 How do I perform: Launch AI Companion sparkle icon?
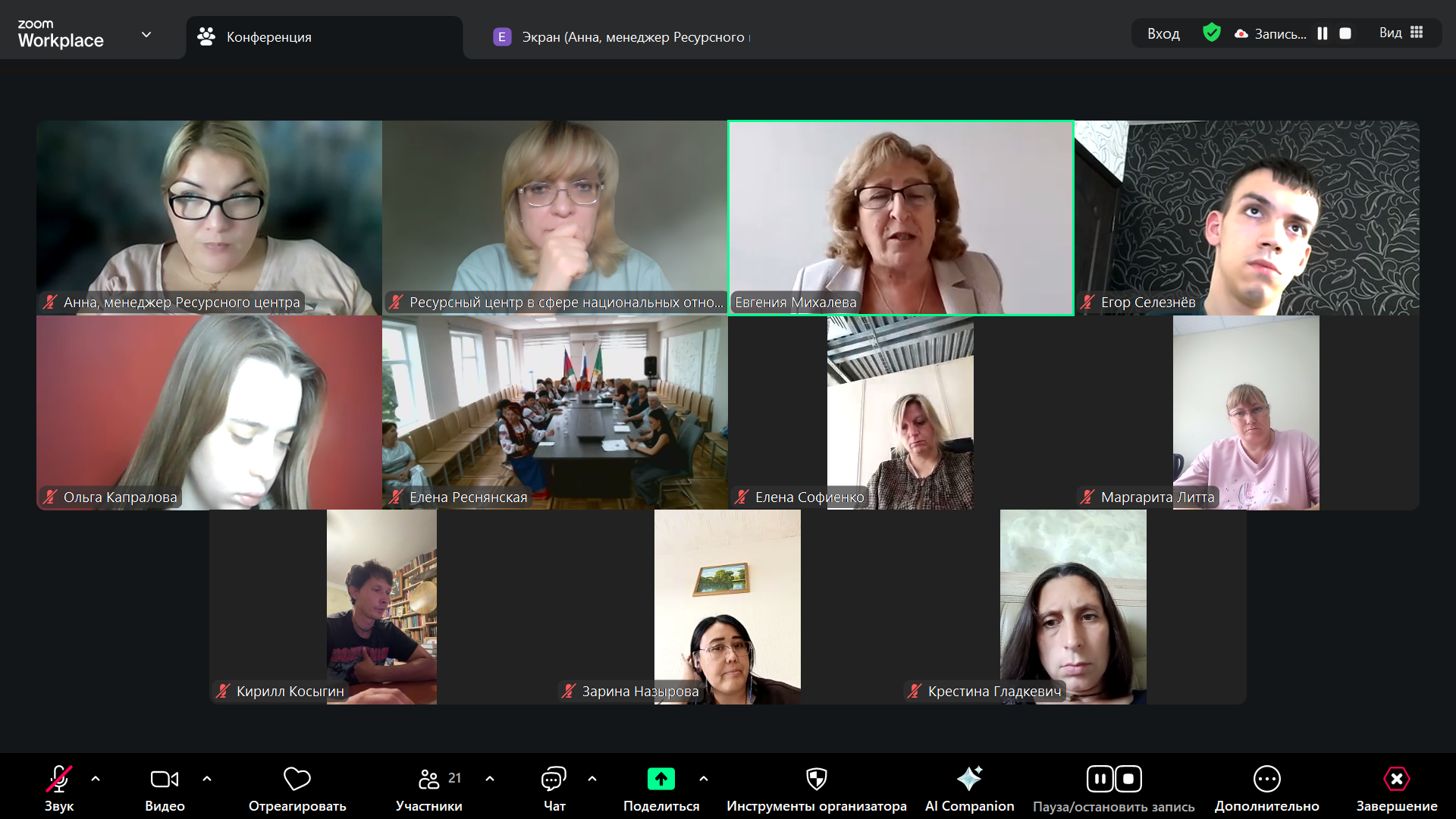[x=969, y=779]
